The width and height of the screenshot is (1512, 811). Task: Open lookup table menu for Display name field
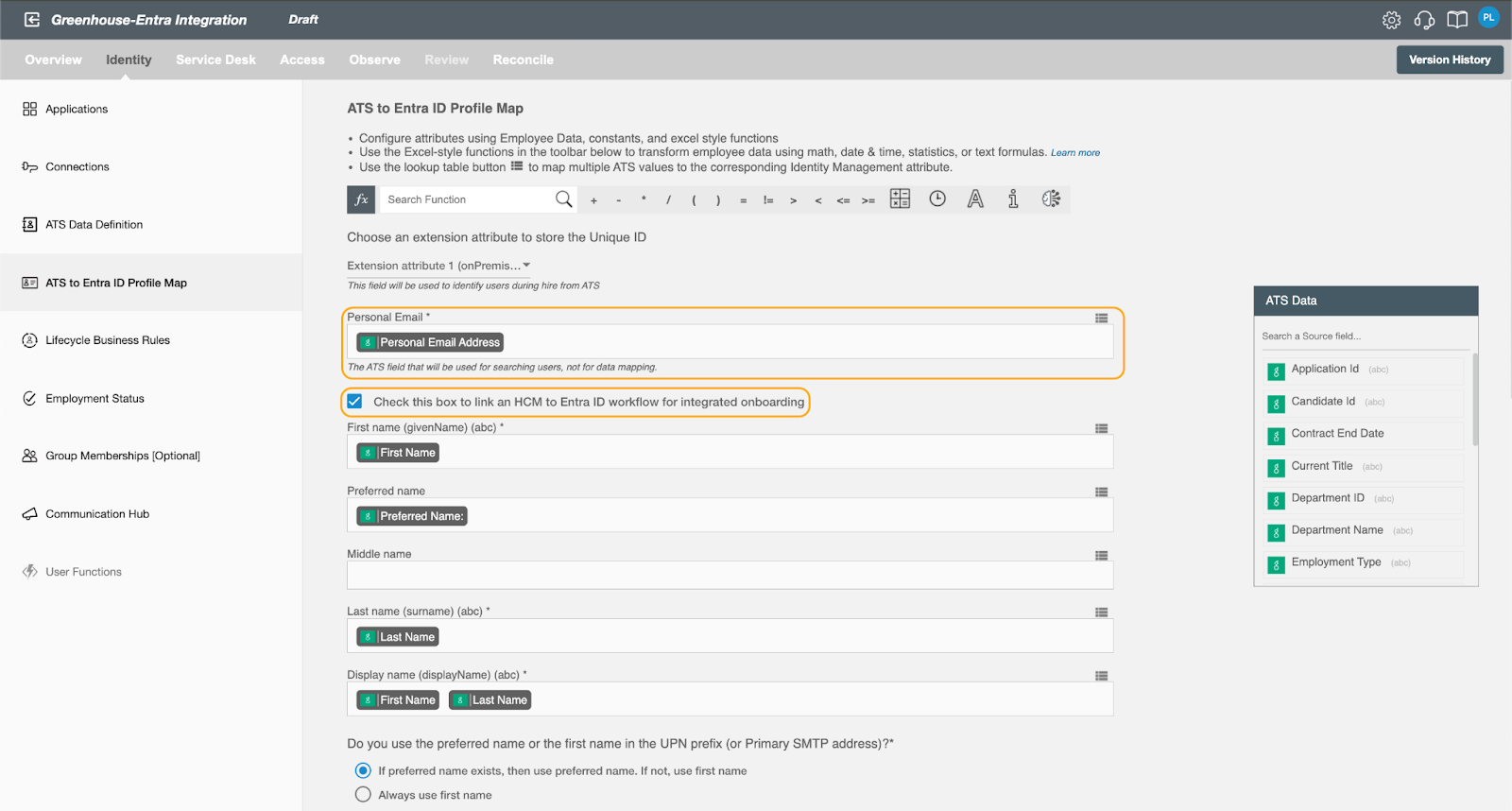point(1101,676)
